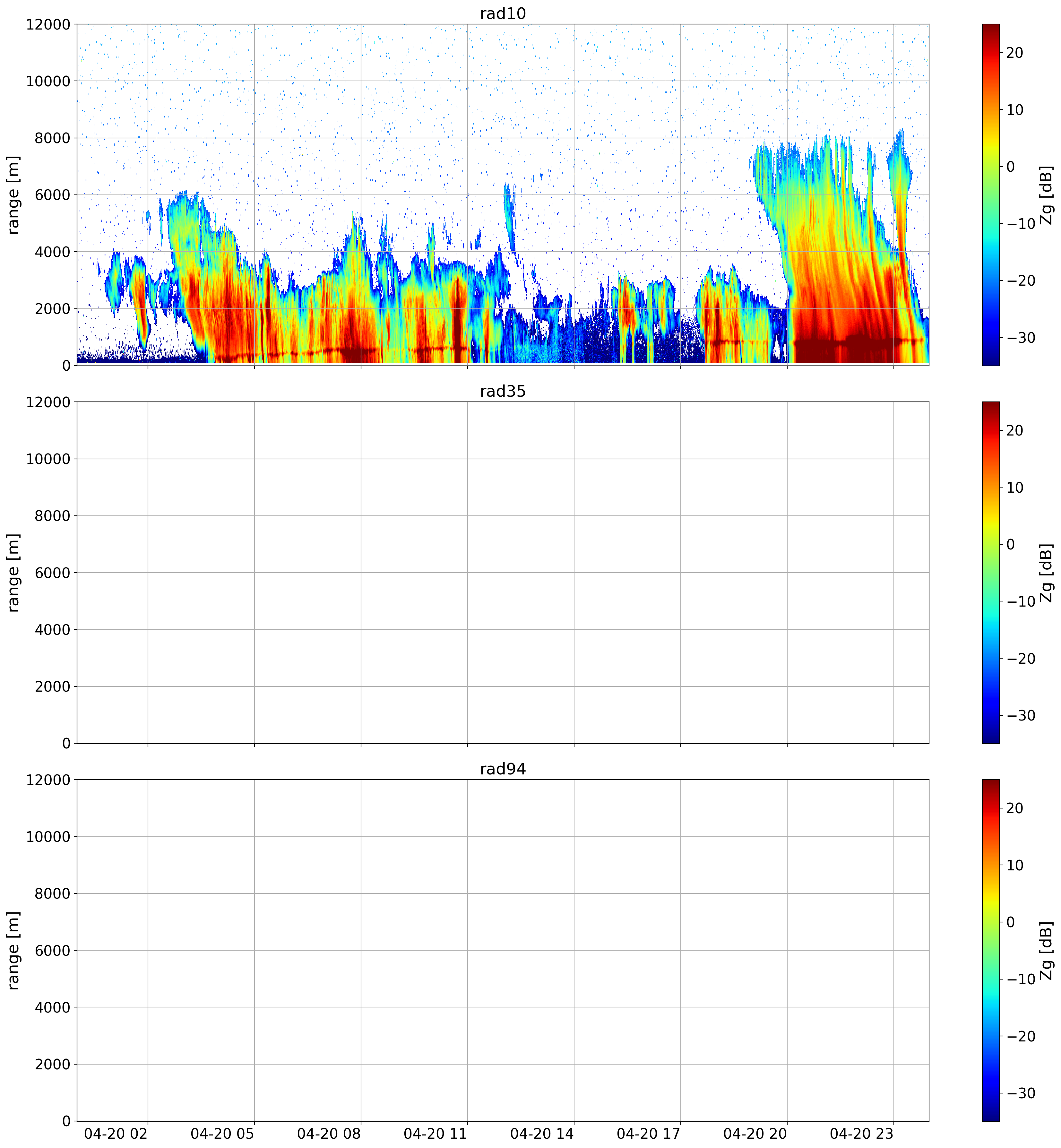Click the rad94 'range [m]' axis label
This screenshot has height=1148, width=1061.
[13, 950]
